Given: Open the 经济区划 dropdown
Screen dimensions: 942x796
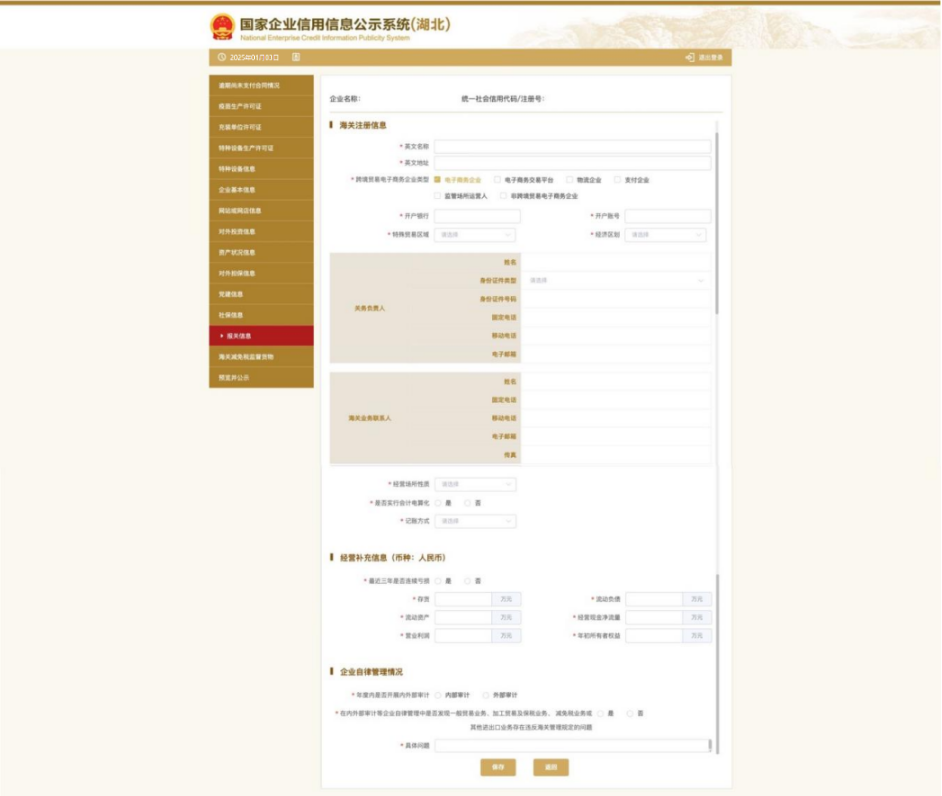Looking at the screenshot, I should 666,234.
